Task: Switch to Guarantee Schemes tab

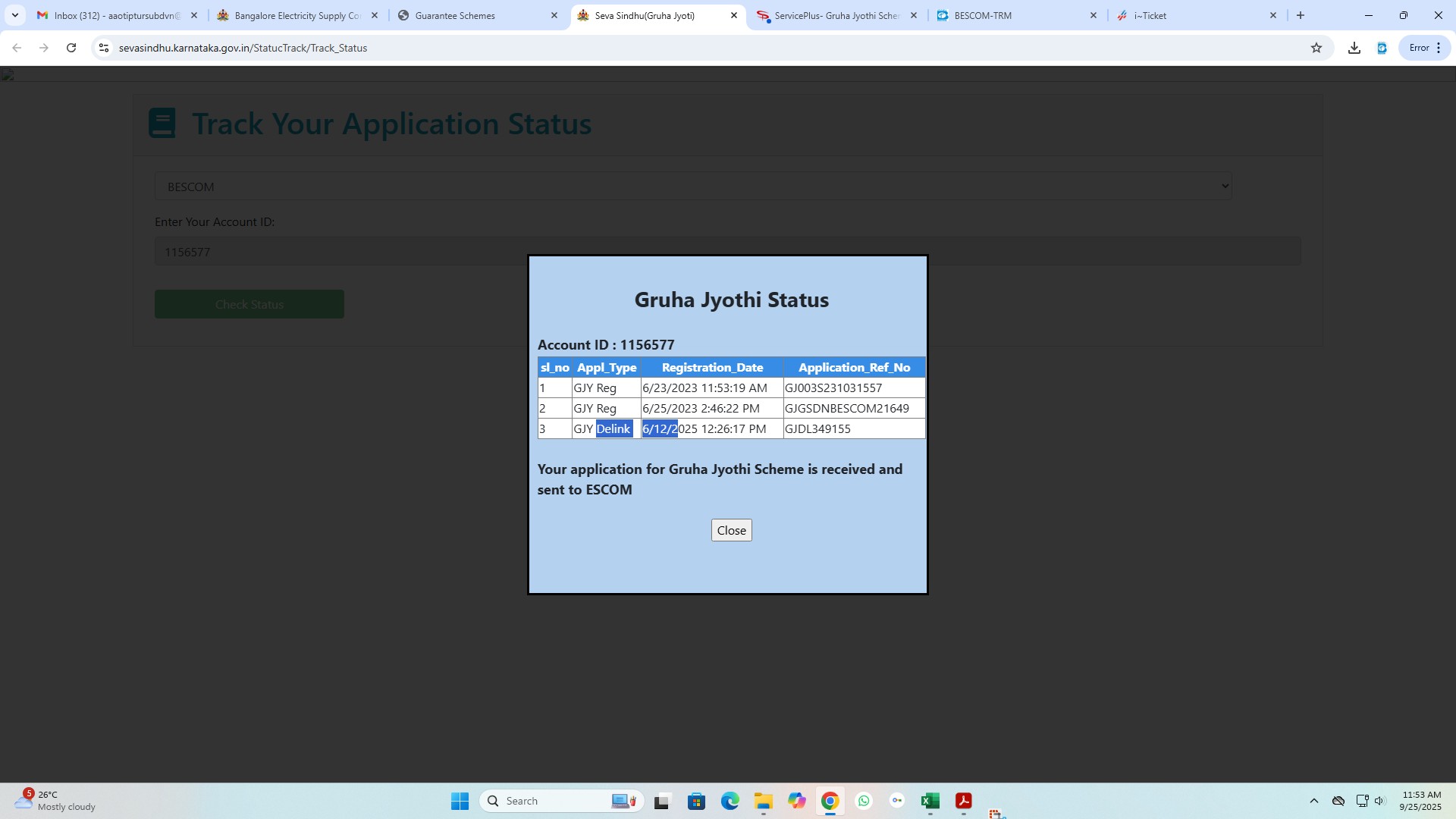Action: [x=455, y=15]
